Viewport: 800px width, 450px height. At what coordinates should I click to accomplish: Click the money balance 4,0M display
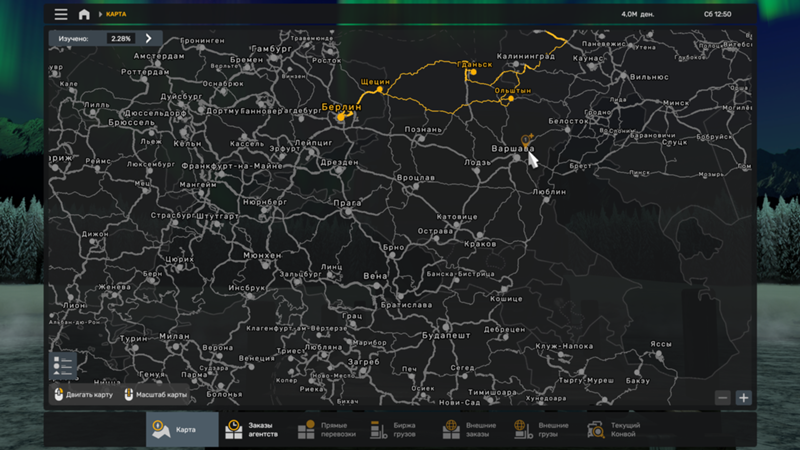pyautogui.click(x=638, y=14)
